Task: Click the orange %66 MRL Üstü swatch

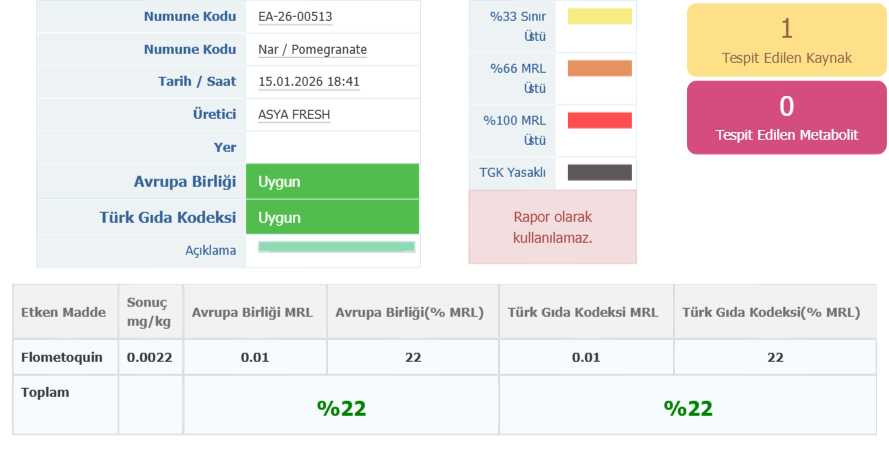Action: pos(599,69)
